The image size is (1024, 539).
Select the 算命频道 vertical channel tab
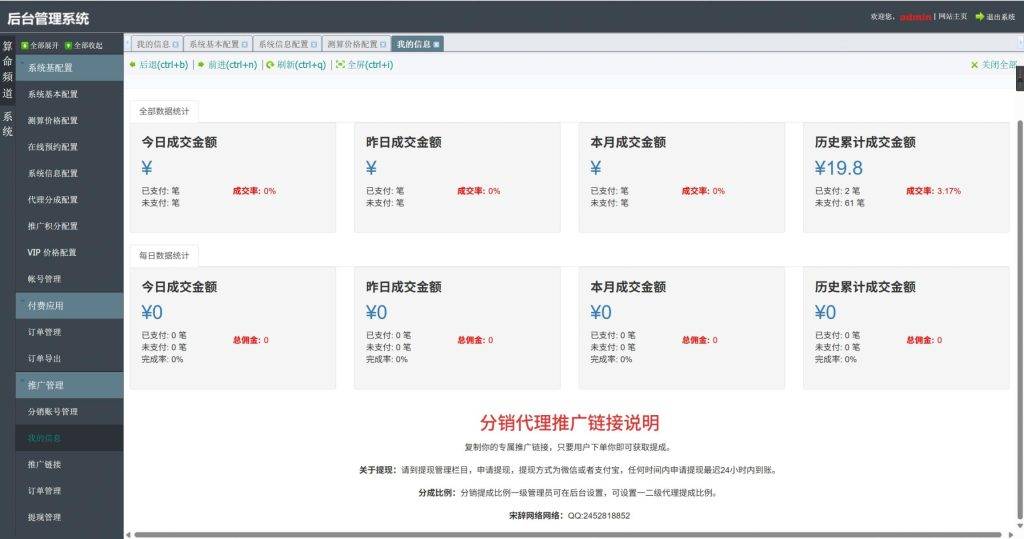pyautogui.click(x=7, y=69)
